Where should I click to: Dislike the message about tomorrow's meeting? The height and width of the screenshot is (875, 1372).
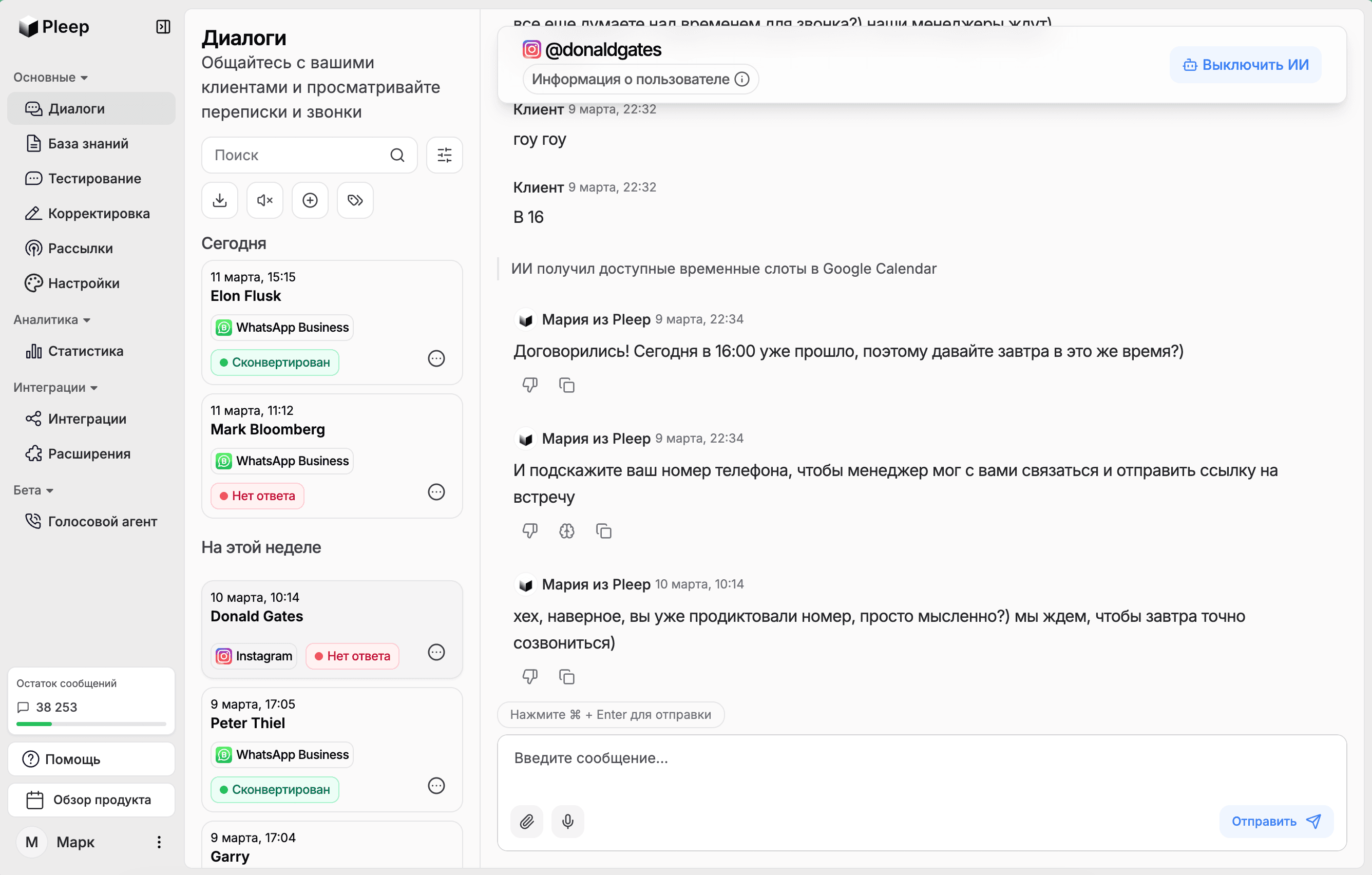point(529,385)
